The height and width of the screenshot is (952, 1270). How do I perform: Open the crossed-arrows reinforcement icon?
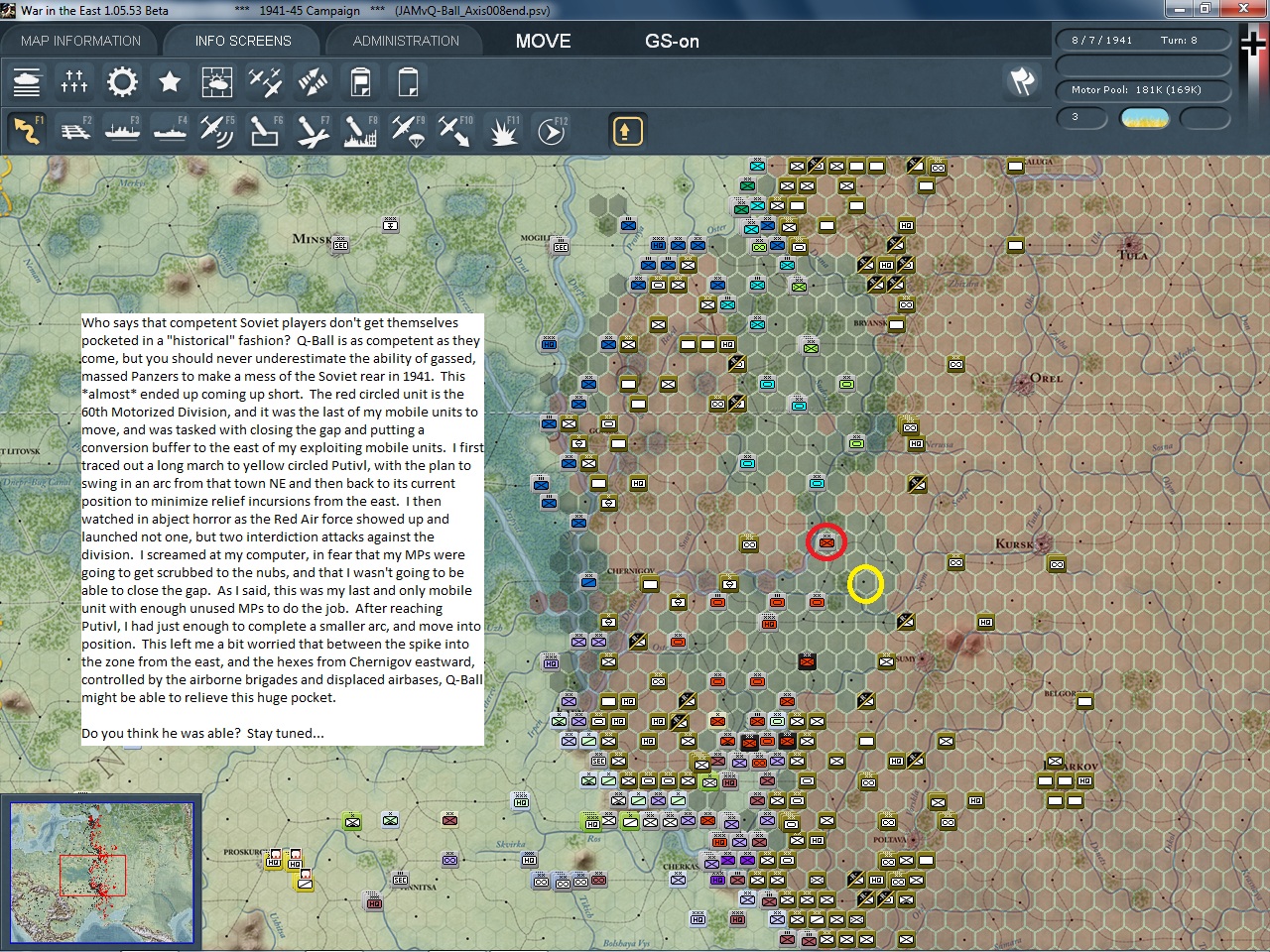[313, 81]
